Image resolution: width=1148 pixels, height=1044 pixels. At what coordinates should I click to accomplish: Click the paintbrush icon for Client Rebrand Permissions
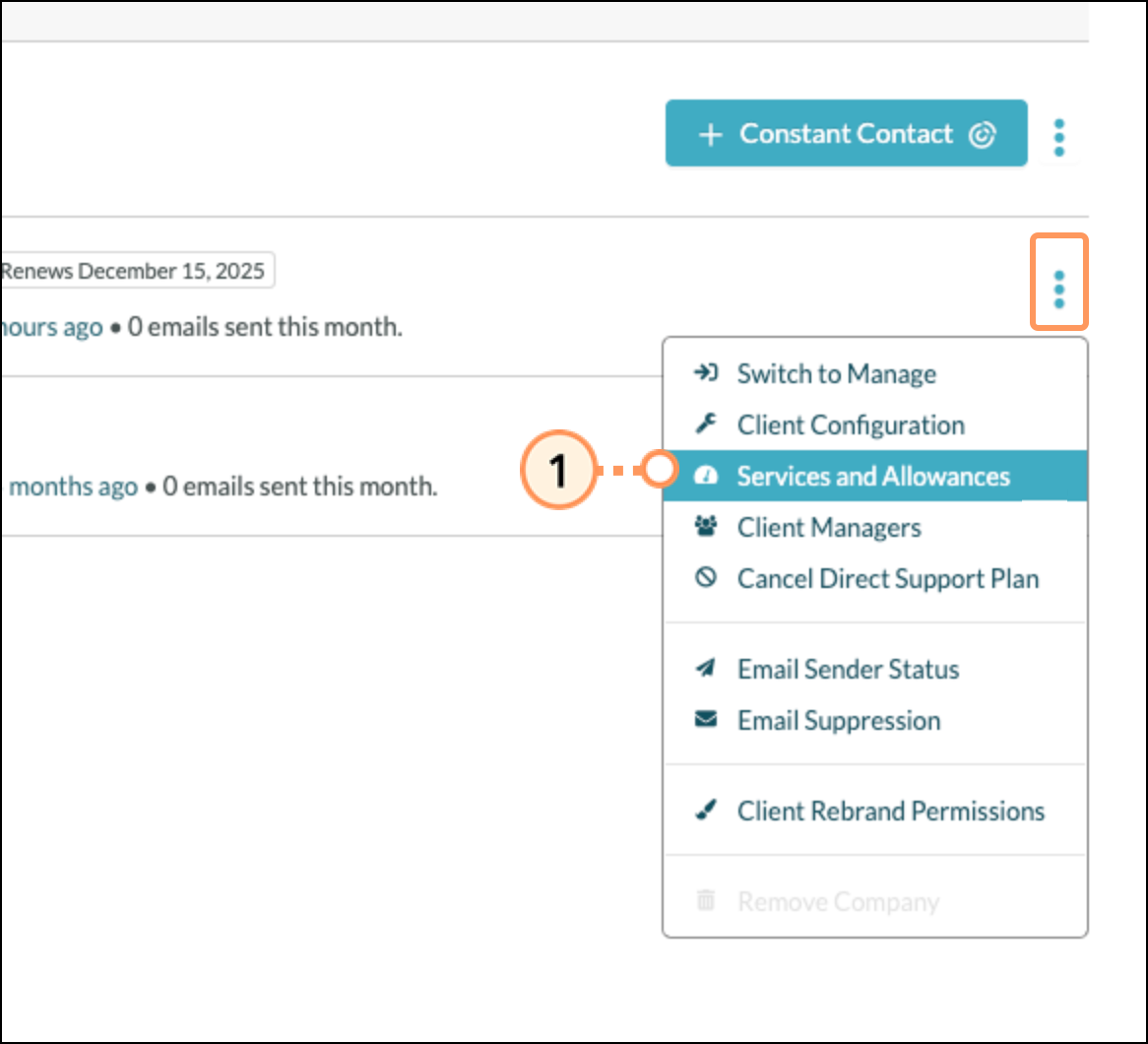(x=706, y=811)
